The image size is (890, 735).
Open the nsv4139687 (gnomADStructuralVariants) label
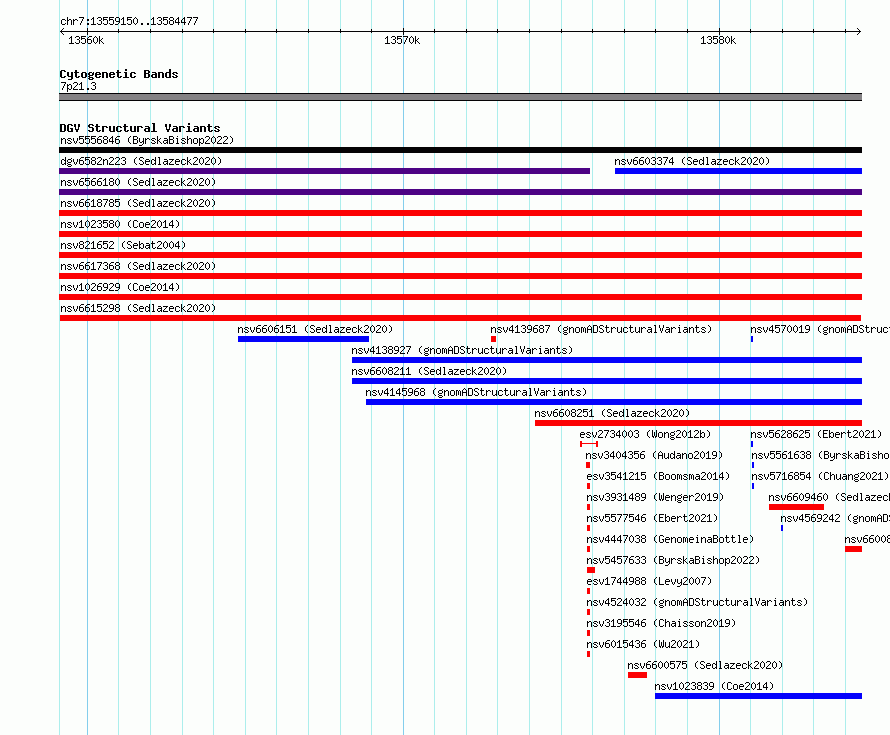(x=601, y=329)
